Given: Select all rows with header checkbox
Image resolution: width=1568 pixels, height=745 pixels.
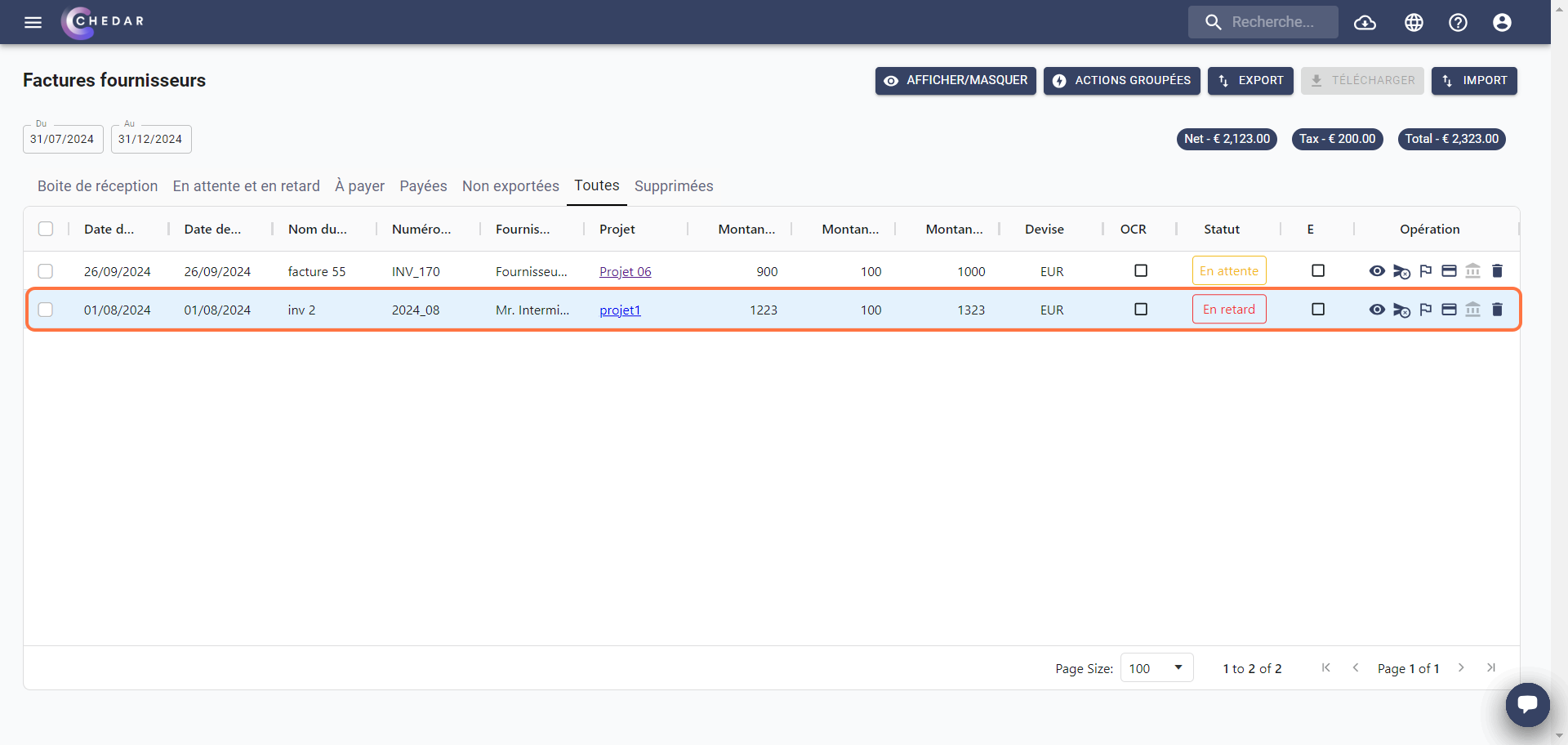Looking at the screenshot, I should point(46,229).
